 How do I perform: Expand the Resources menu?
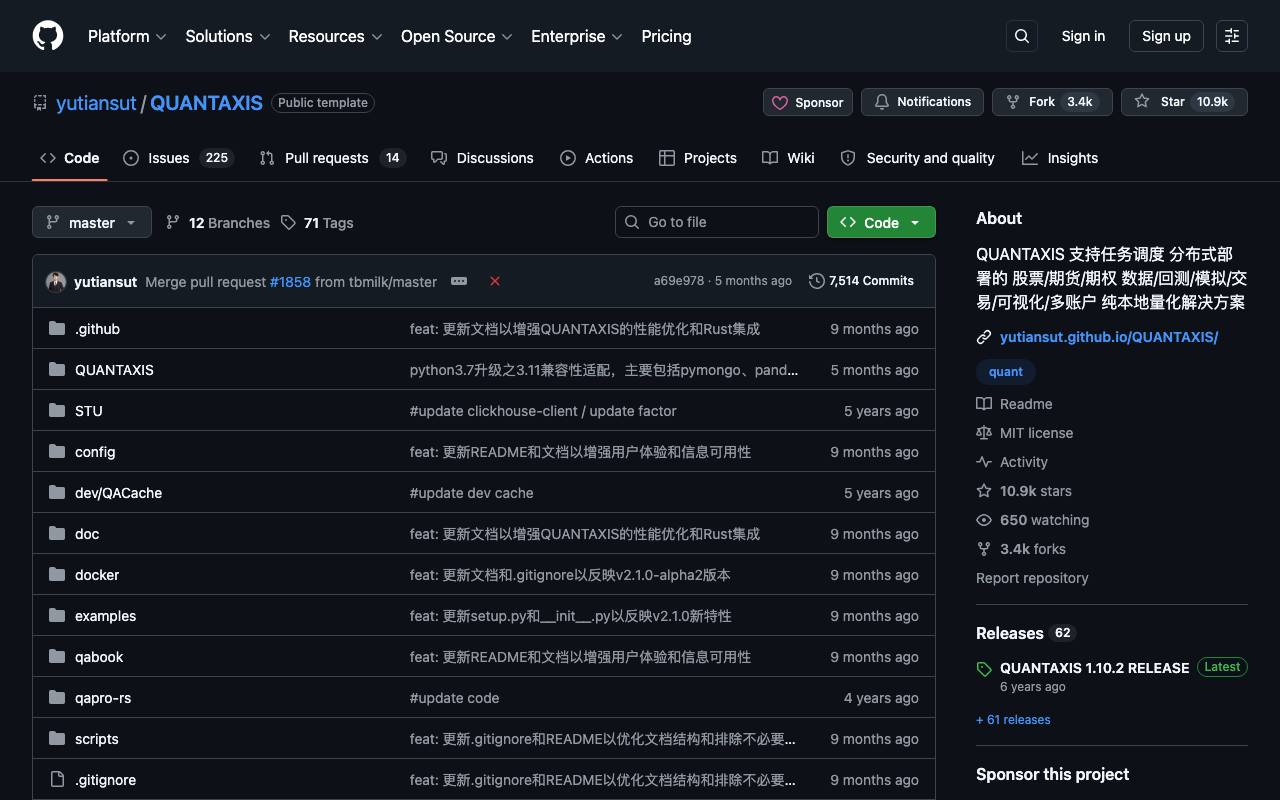[335, 36]
